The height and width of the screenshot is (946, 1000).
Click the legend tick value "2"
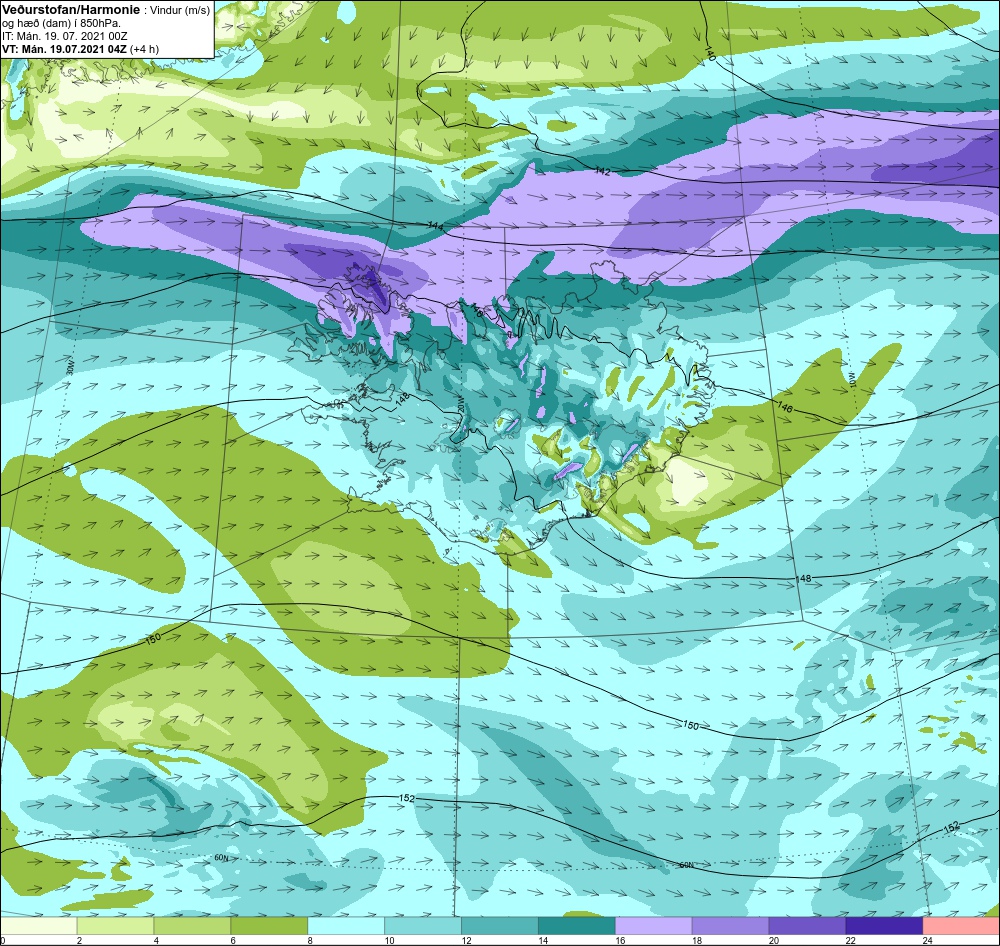tap(79, 940)
